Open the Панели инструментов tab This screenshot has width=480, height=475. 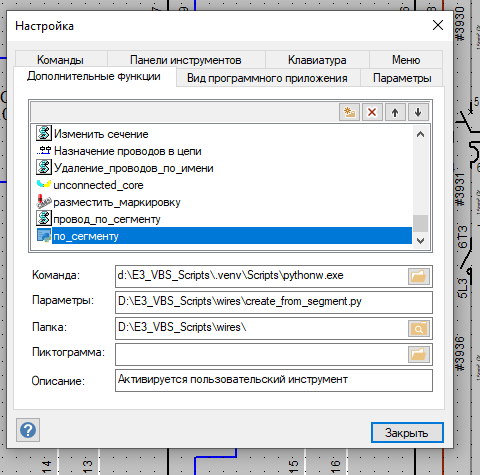pos(186,60)
